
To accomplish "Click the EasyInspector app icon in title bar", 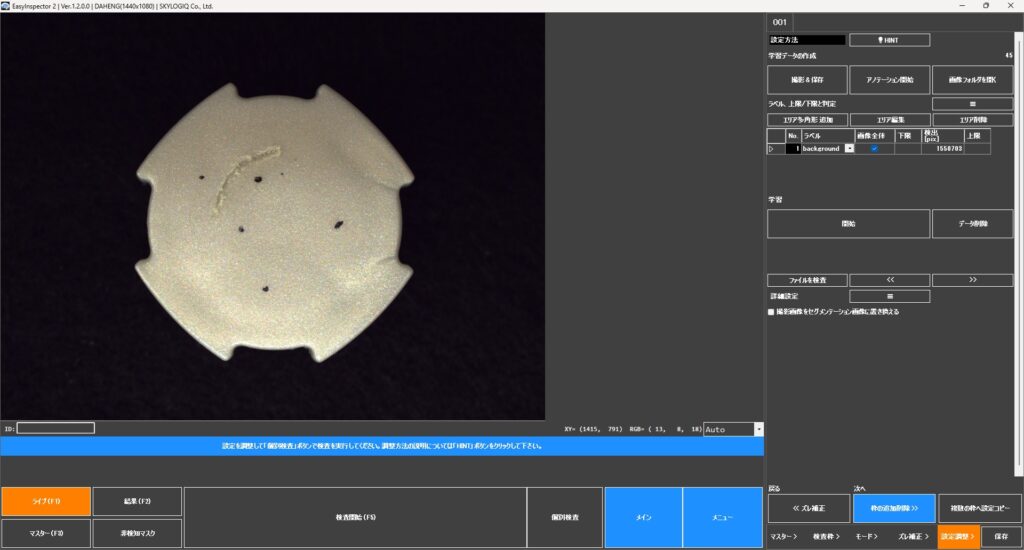I will tap(6, 5).
